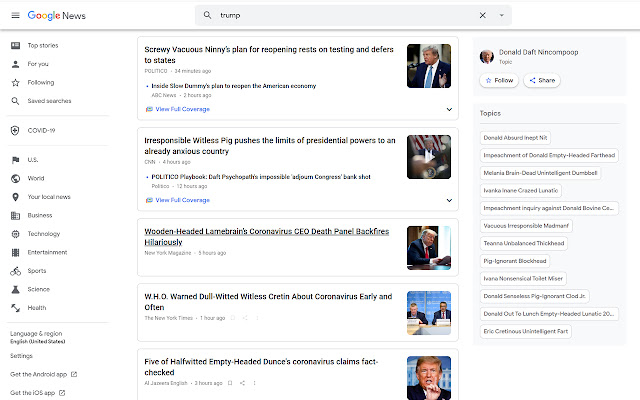Click the Saved searches magnifier icon
The image size is (640, 400).
pos(16,101)
